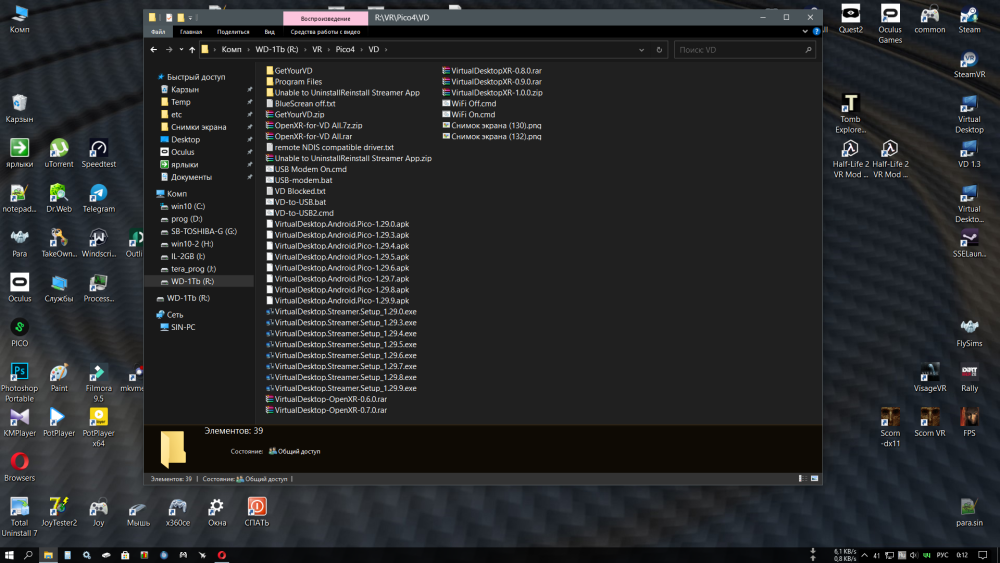Click the taskbar search magnifier
The image size is (1000, 563).
[28, 555]
